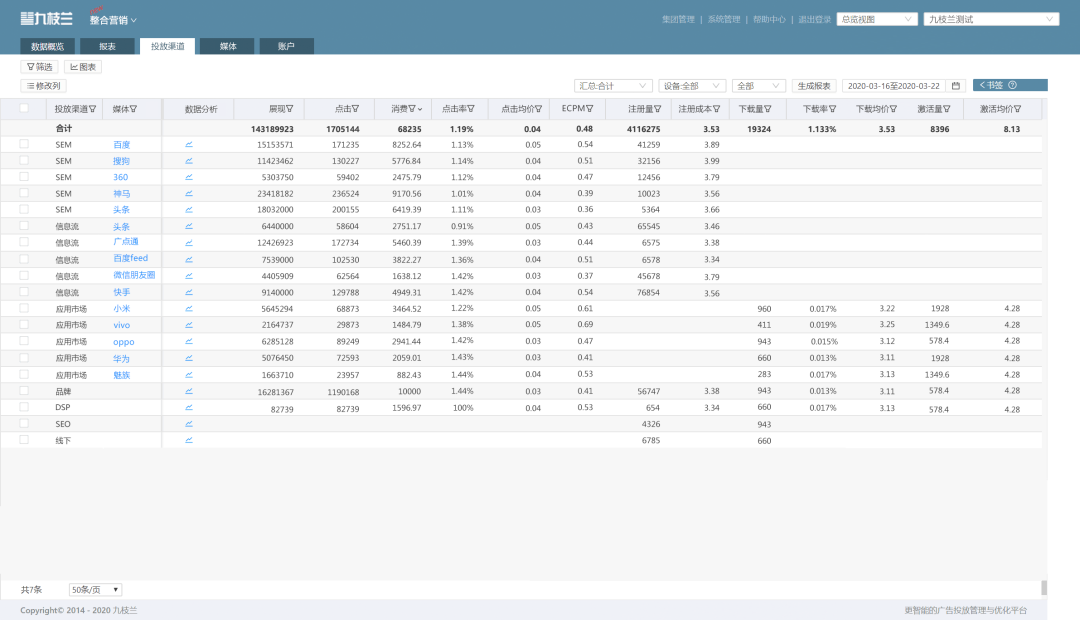Switch to the 数据概览 tab
Viewport: 1080px width, 620px height.
[48, 46]
